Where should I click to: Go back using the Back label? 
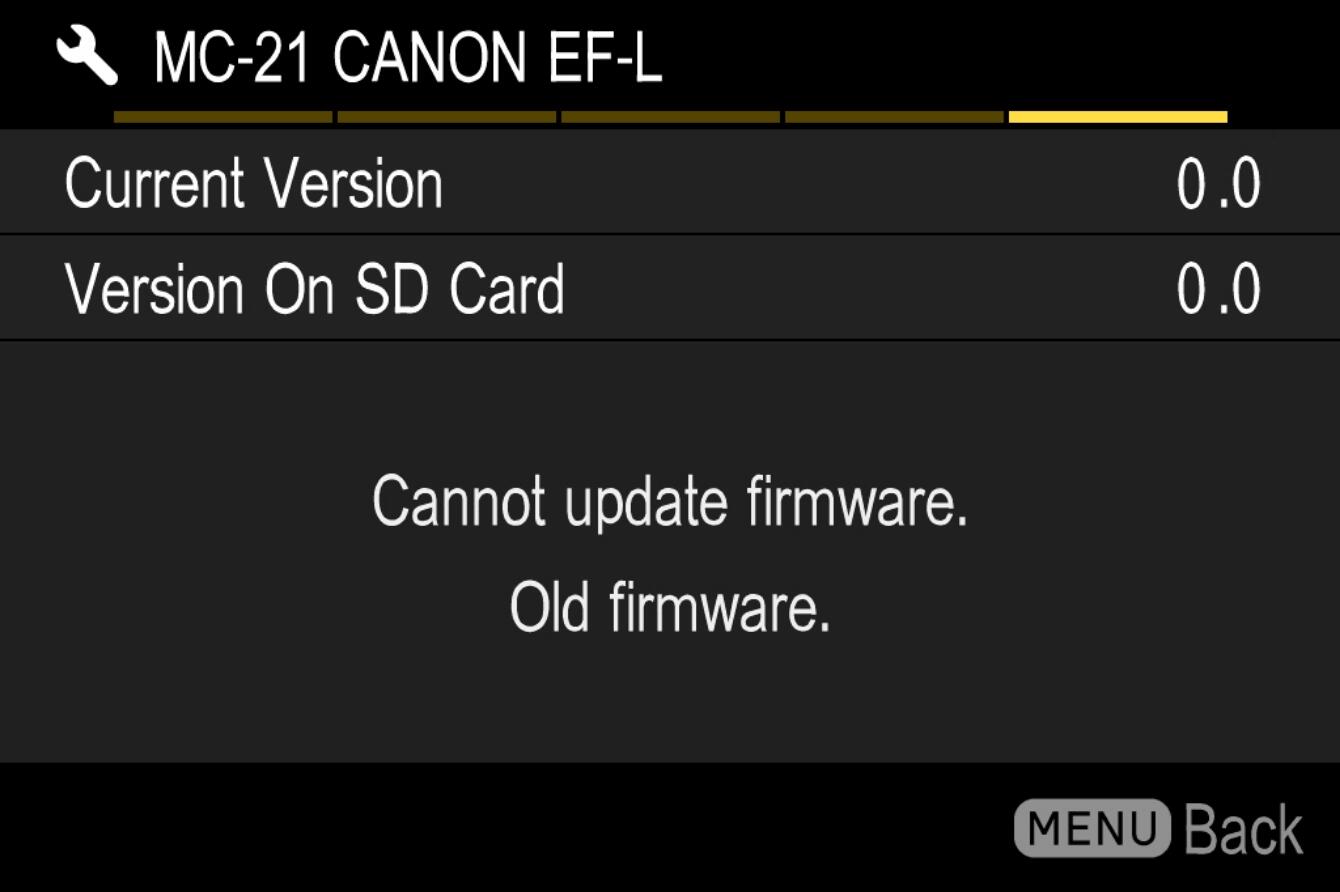tap(1244, 829)
